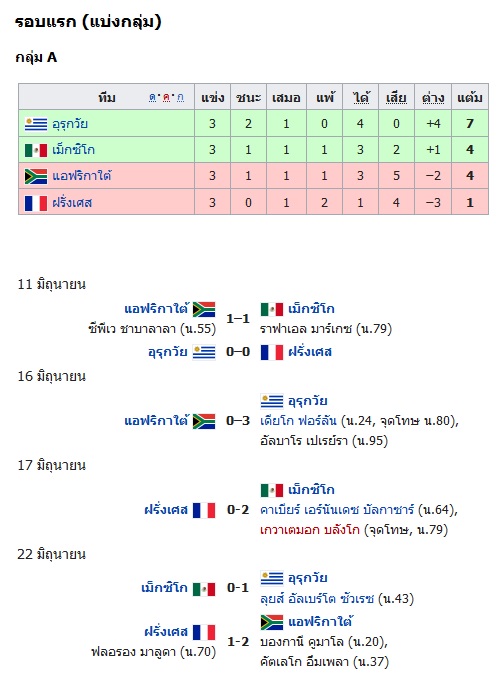Click Mexico flag in the 1–1 match
This screenshot has height=676, width=496.
[272, 309]
